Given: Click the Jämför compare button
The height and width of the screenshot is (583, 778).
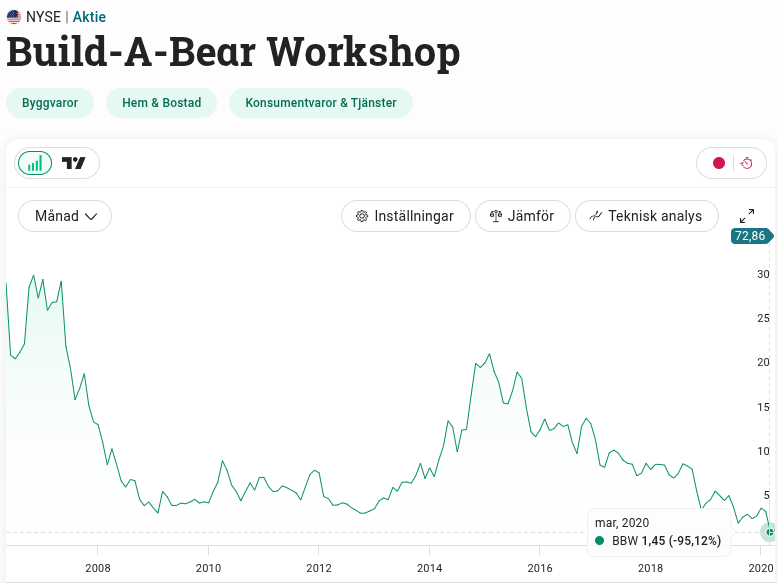Looking at the screenshot, I should (523, 216).
